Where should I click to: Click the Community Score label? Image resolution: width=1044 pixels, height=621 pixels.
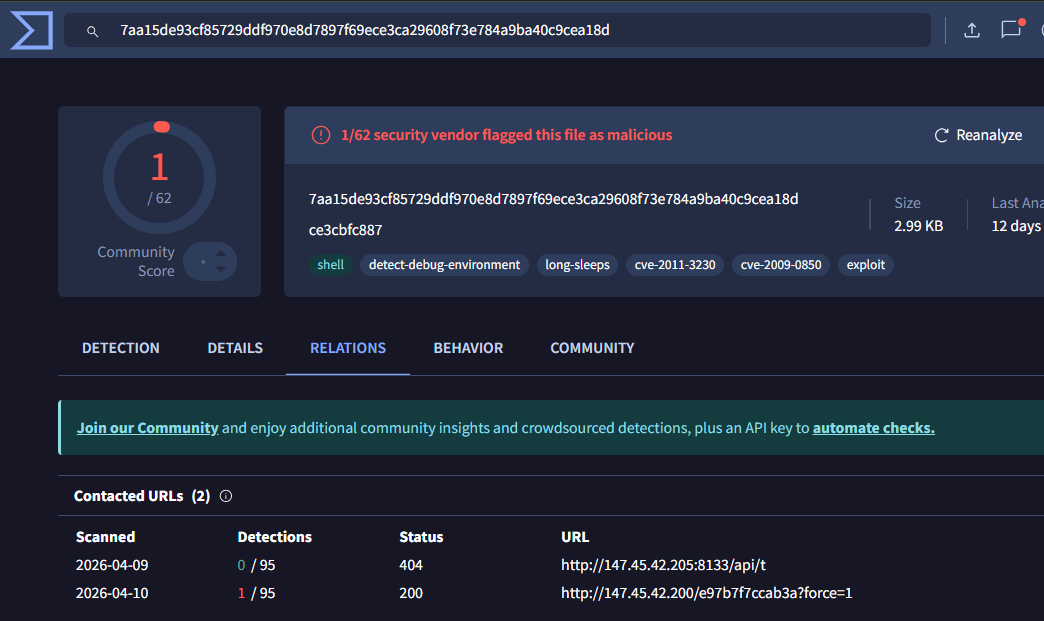(136, 262)
